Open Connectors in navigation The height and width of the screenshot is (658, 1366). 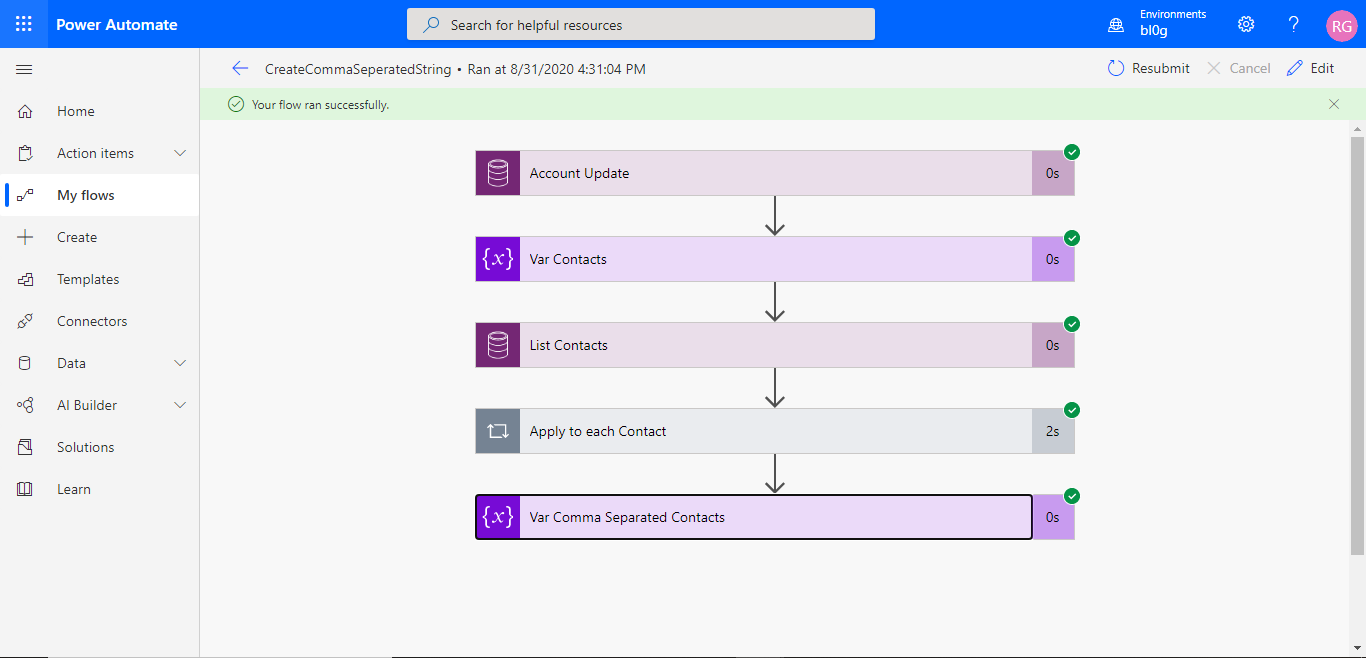click(x=100, y=321)
